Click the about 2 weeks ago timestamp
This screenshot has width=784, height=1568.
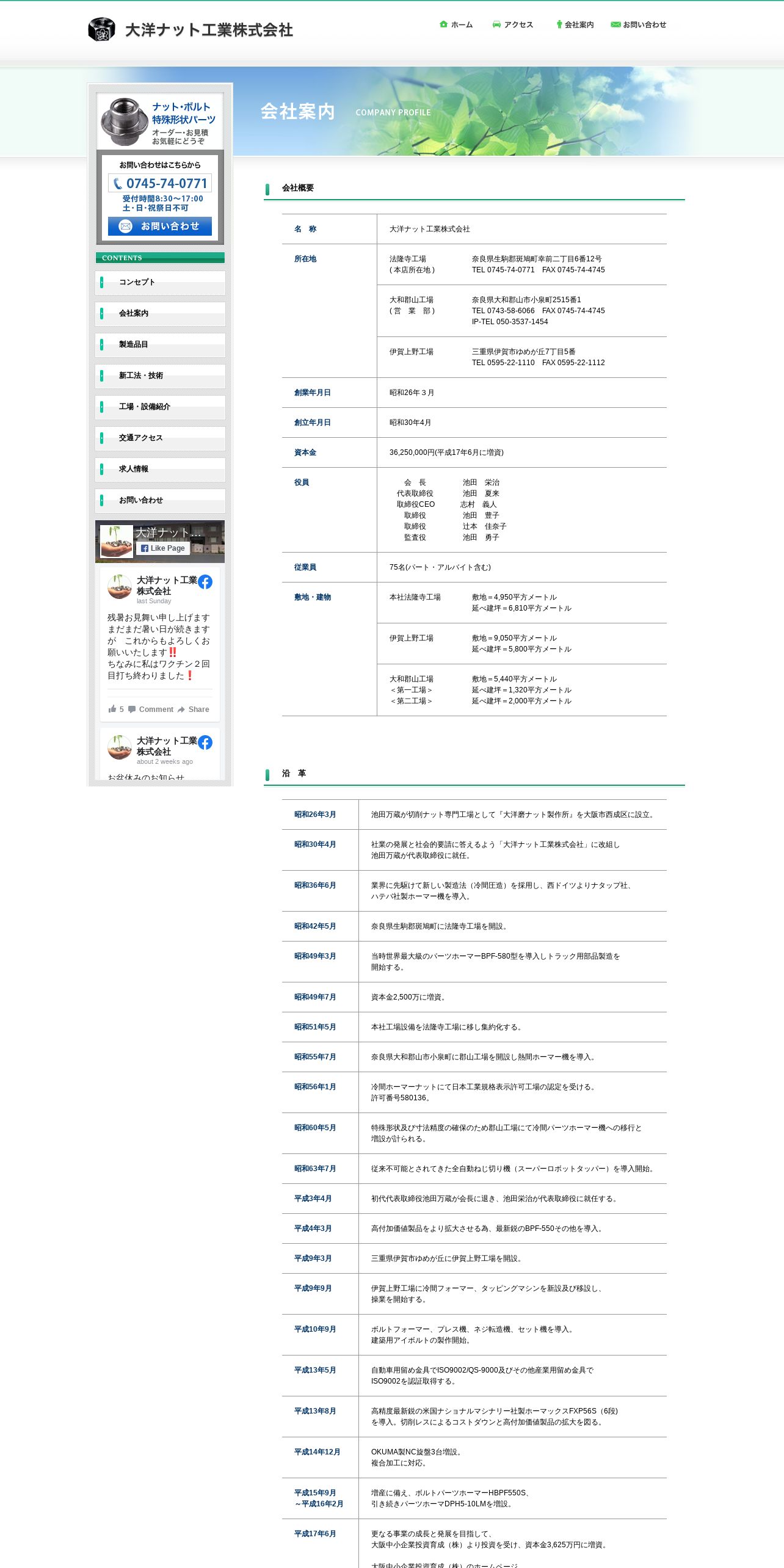pyautogui.click(x=165, y=762)
